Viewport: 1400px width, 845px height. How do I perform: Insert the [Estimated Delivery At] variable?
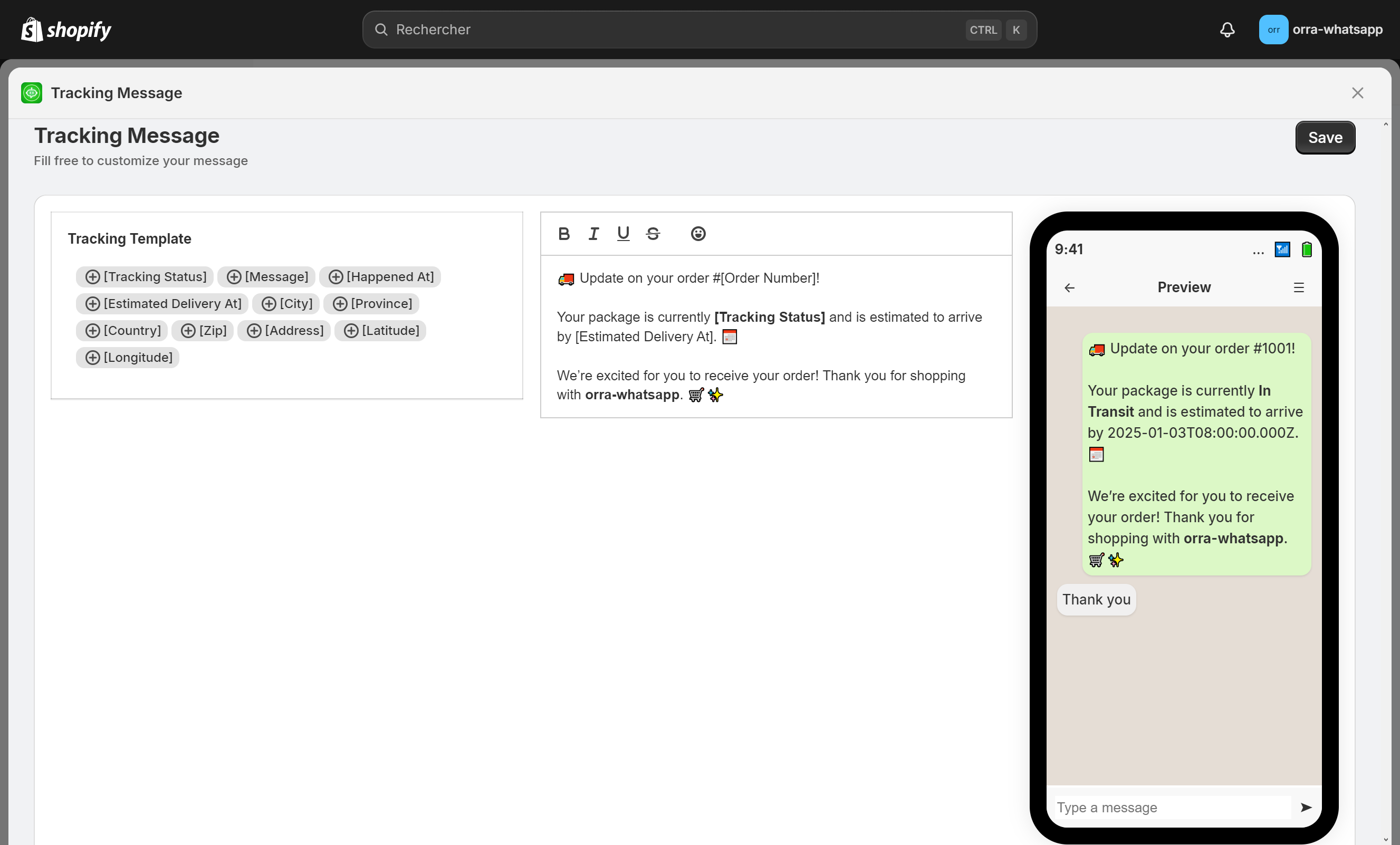pos(162,303)
